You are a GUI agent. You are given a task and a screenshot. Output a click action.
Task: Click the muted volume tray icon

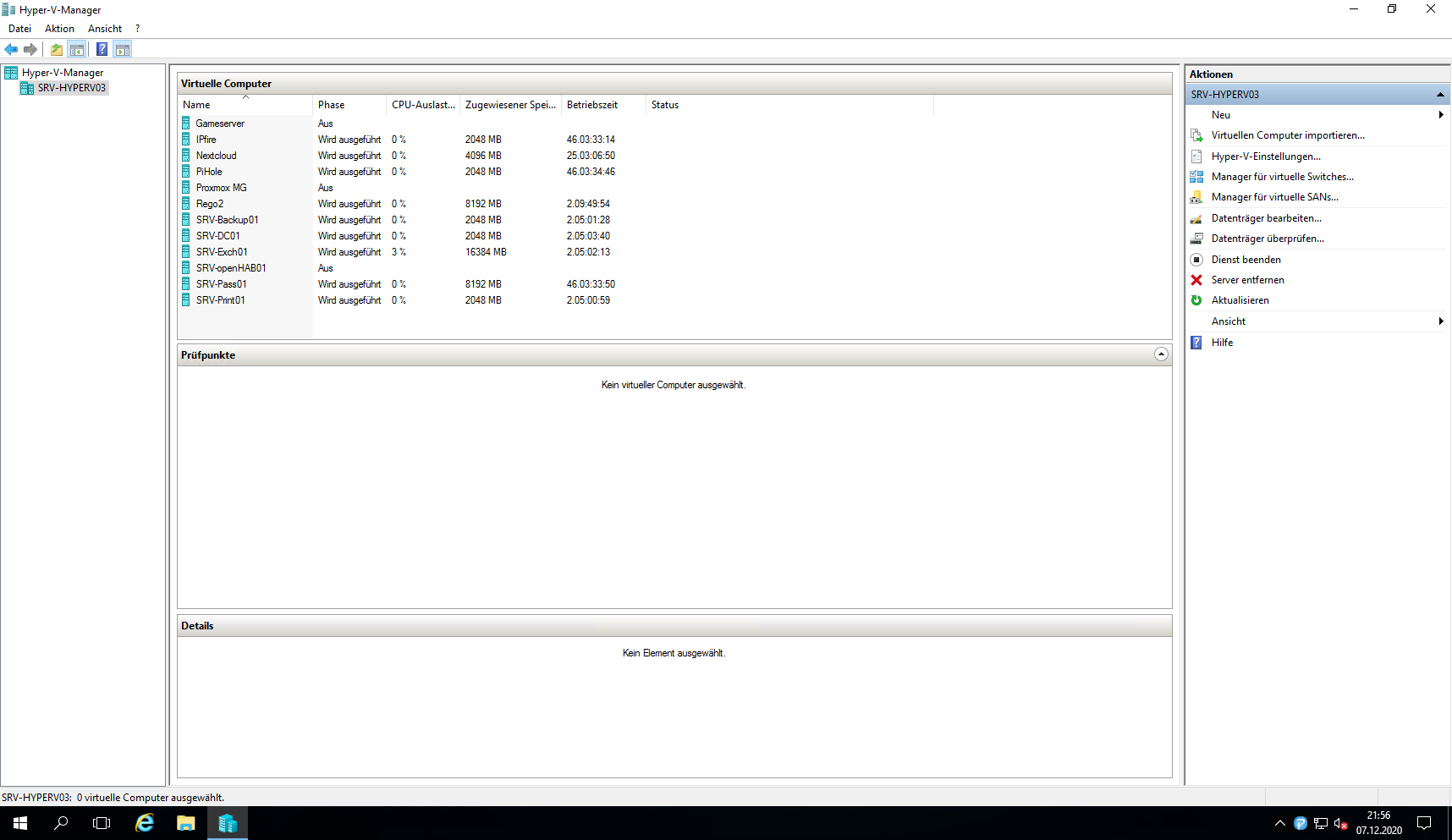1340,823
